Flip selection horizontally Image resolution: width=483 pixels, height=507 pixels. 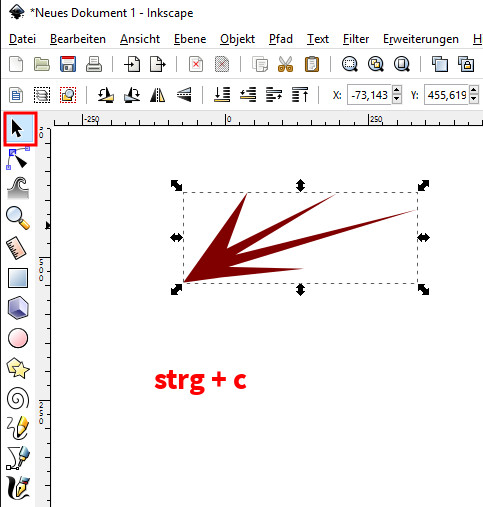tap(158, 95)
